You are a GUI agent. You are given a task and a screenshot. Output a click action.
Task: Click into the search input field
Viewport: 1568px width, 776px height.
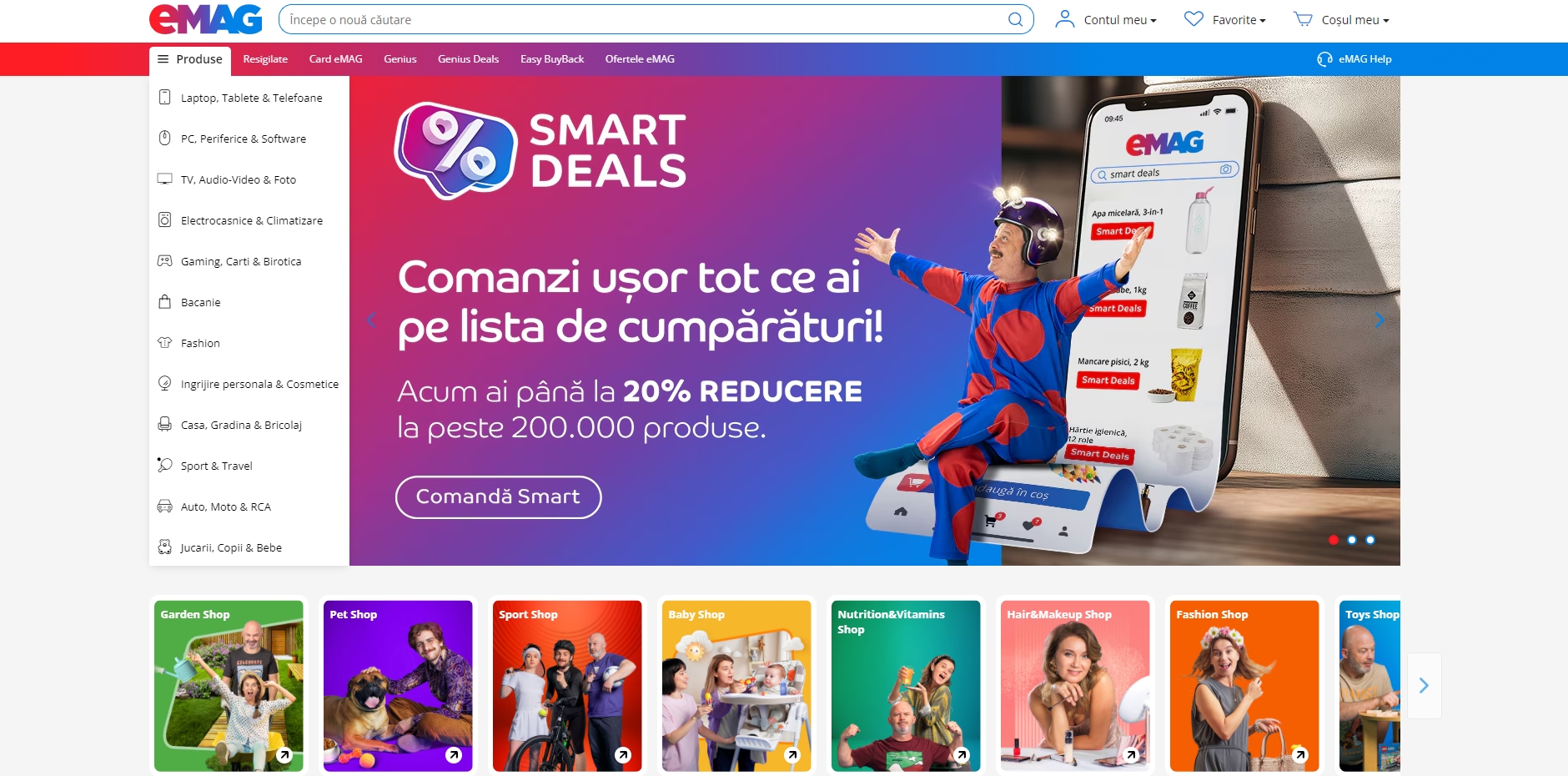point(644,19)
